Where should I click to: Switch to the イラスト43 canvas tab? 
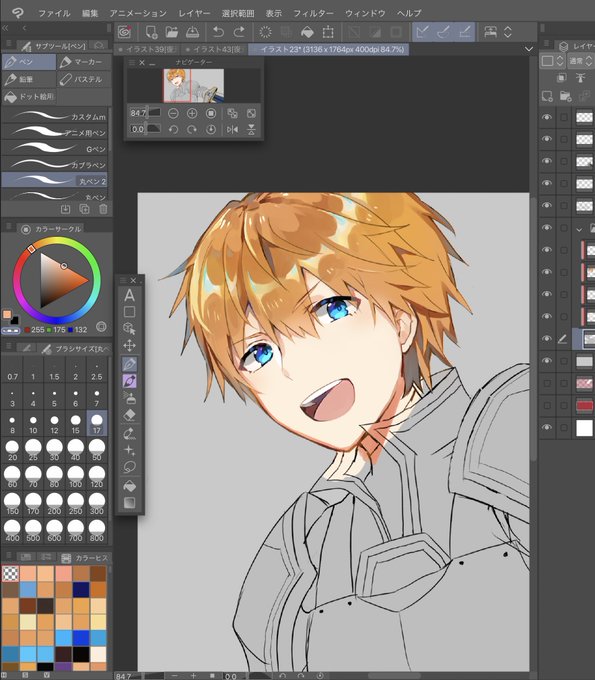pos(214,49)
